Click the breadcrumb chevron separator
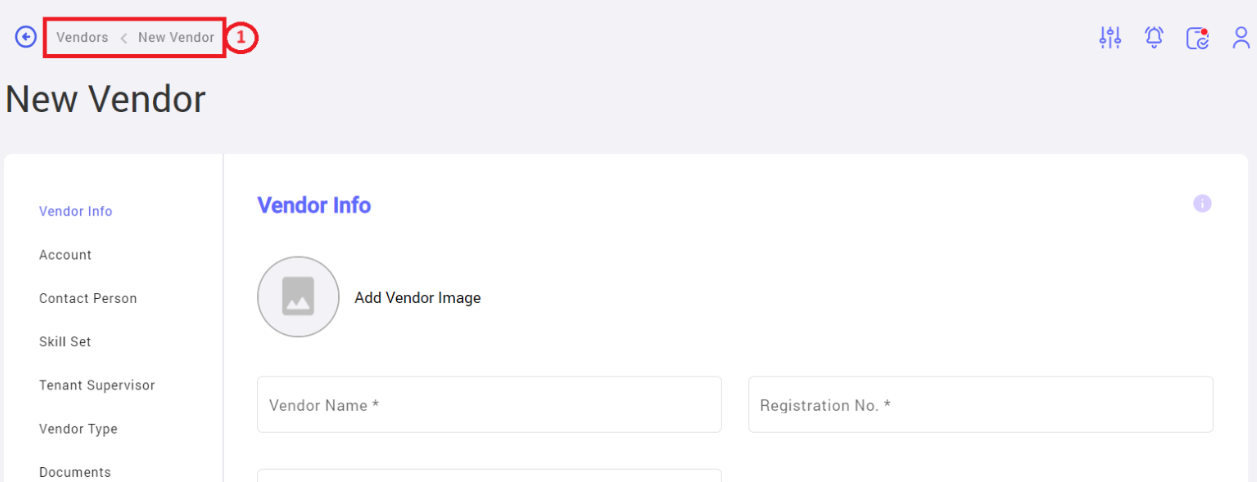Image resolution: width=1257 pixels, height=482 pixels. click(x=123, y=38)
